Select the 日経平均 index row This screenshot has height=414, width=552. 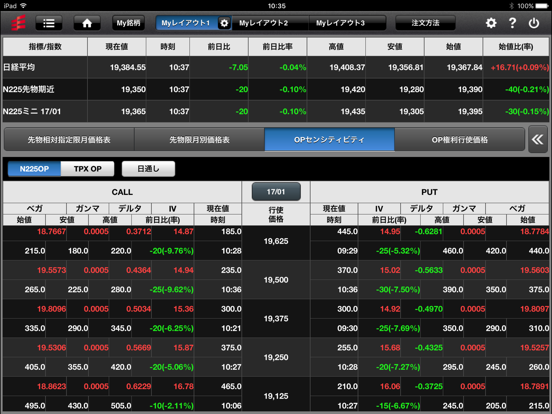[x=276, y=67]
